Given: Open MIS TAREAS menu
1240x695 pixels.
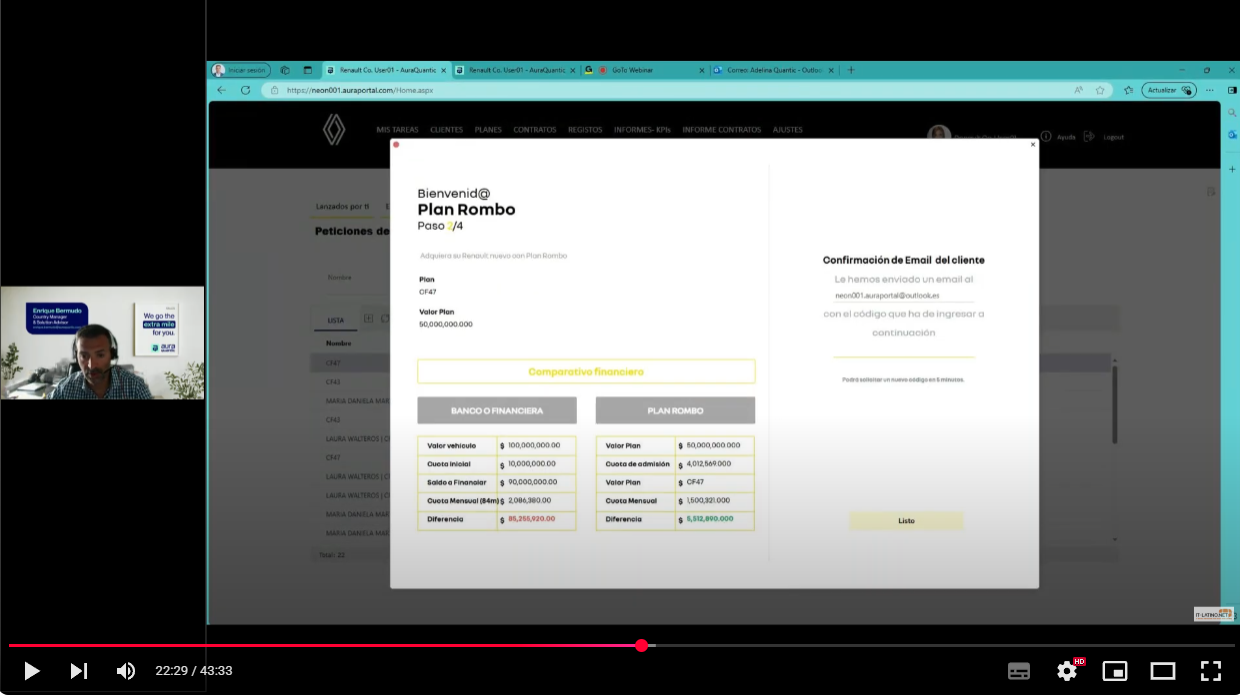Looking at the screenshot, I should point(397,130).
